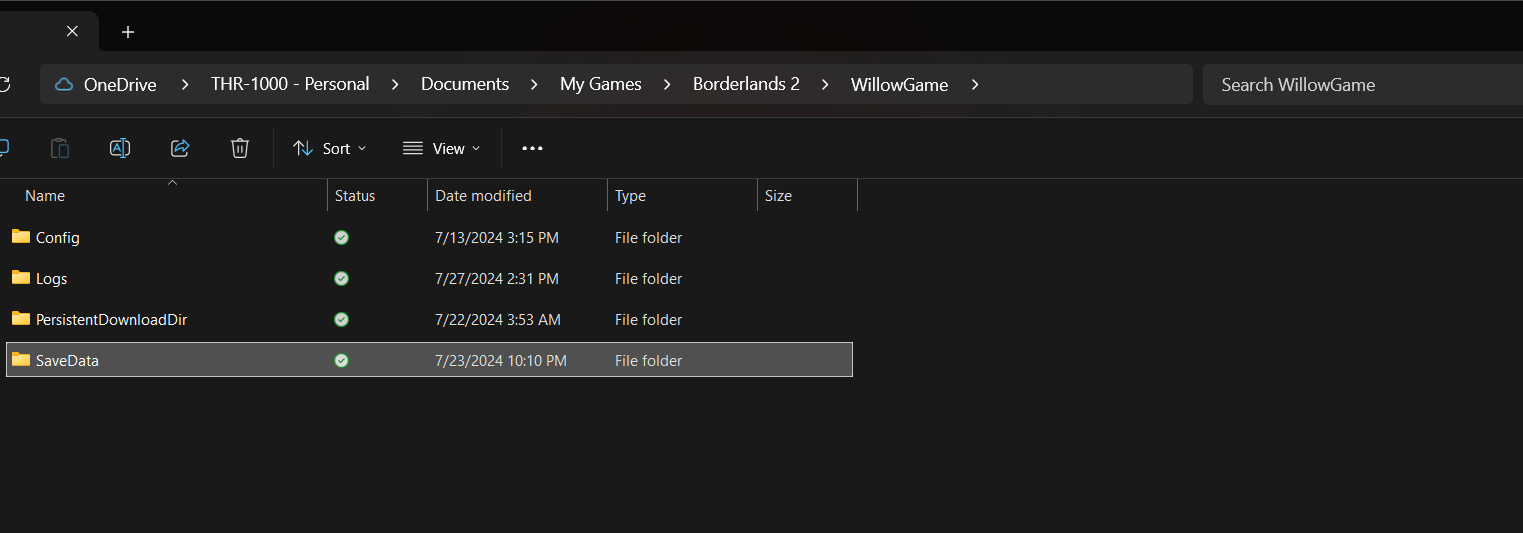
Task: Click the Logs folder icon
Action: pos(20,278)
